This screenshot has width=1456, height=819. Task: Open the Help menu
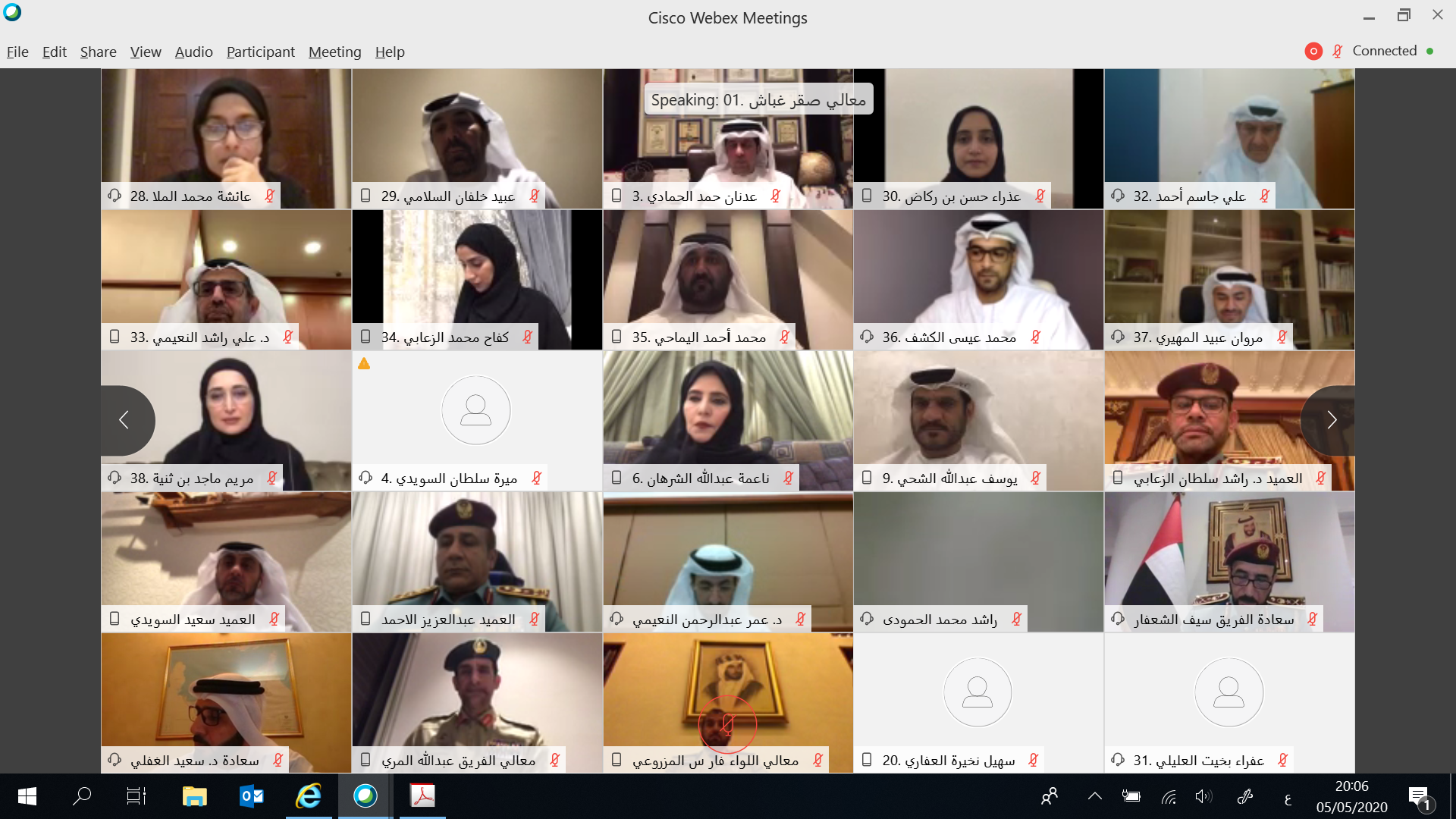(390, 52)
